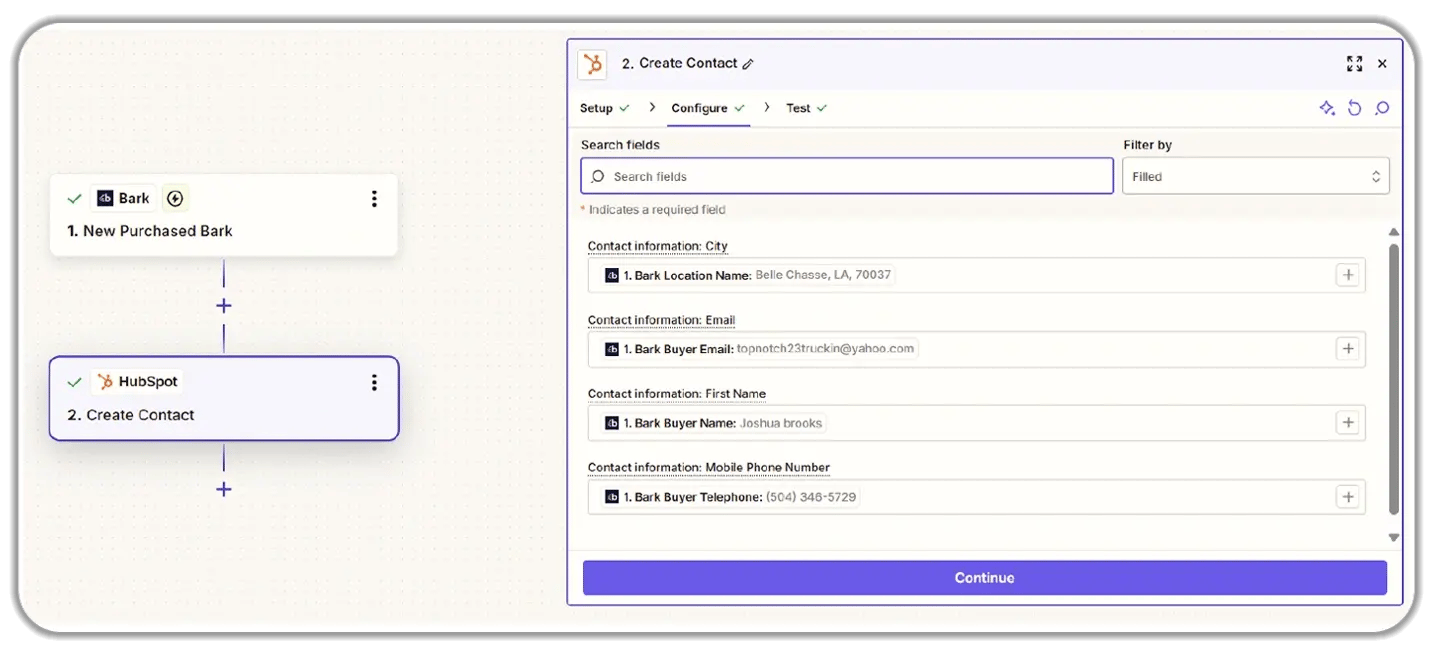Click inside the Search fields input
Screen dimensions: 1442x659
click(x=845, y=175)
